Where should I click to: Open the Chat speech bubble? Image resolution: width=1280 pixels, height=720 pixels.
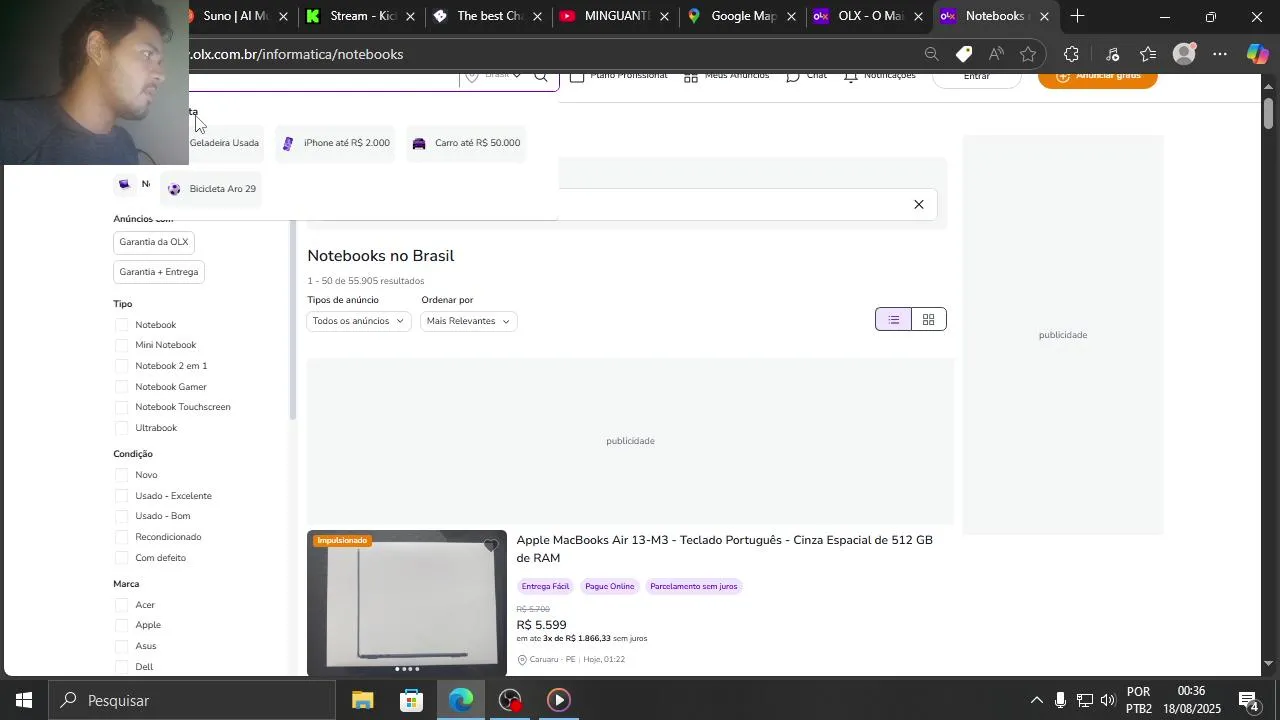coord(793,76)
